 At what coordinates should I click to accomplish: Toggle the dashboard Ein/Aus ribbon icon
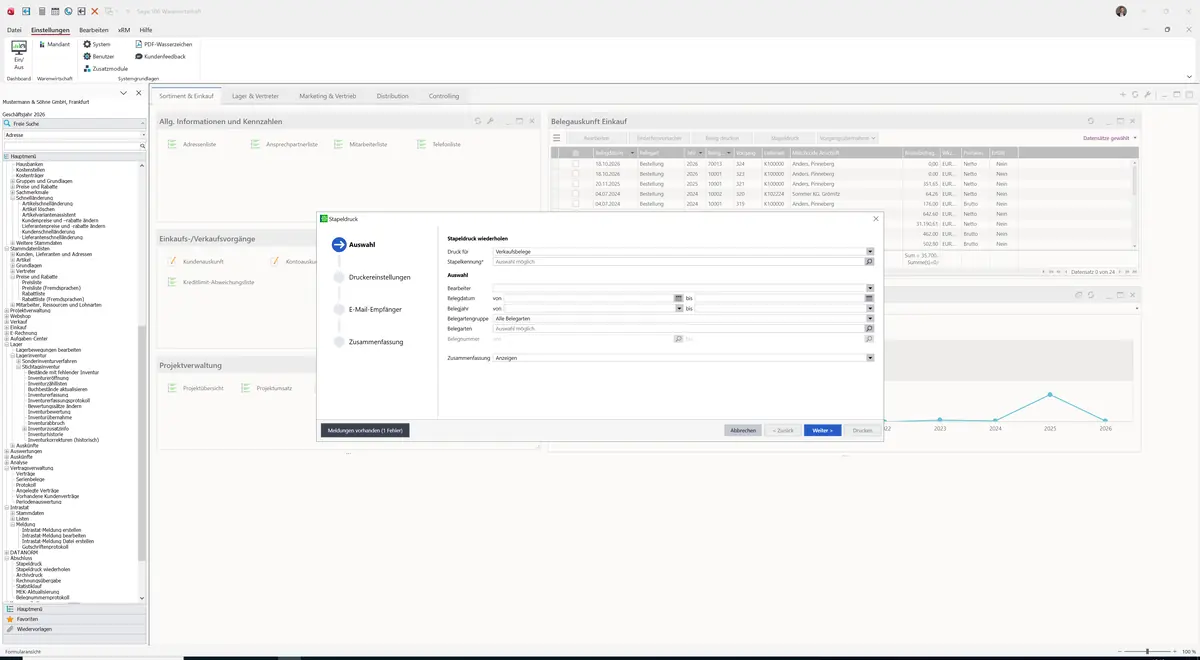[19, 54]
